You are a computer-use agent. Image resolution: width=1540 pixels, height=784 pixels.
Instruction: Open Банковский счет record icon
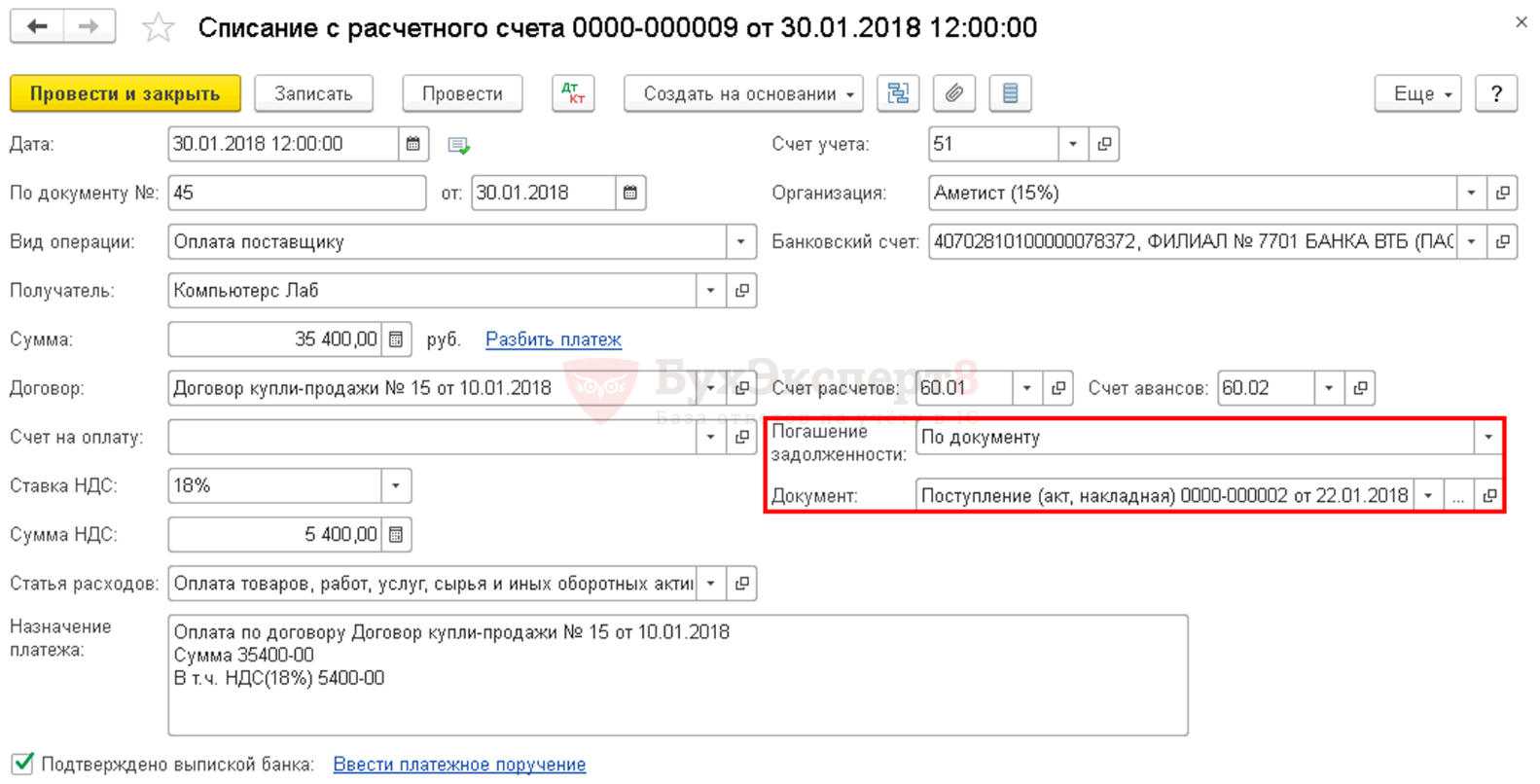[x=1503, y=241]
